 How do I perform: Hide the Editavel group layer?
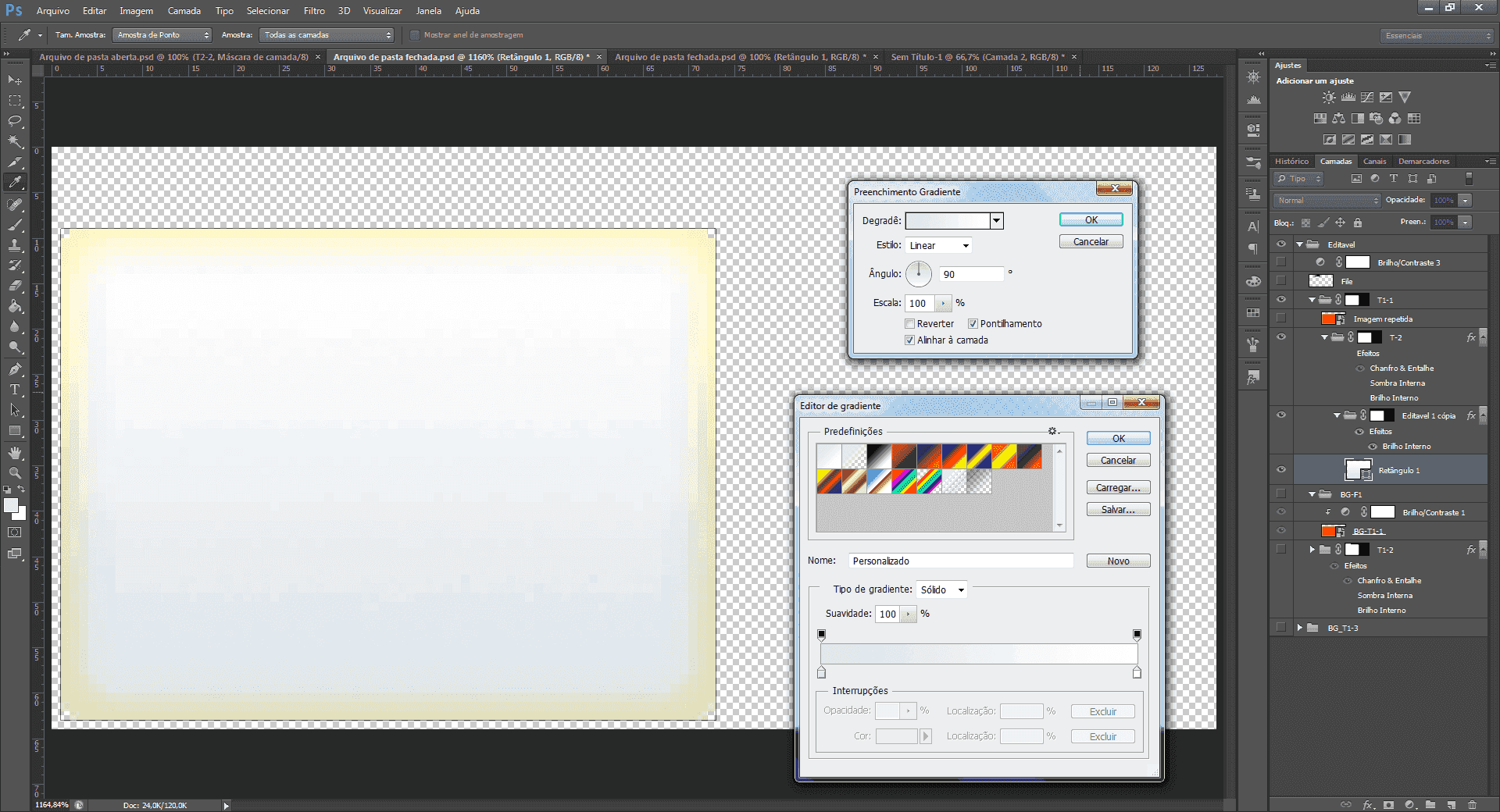coord(1281,244)
